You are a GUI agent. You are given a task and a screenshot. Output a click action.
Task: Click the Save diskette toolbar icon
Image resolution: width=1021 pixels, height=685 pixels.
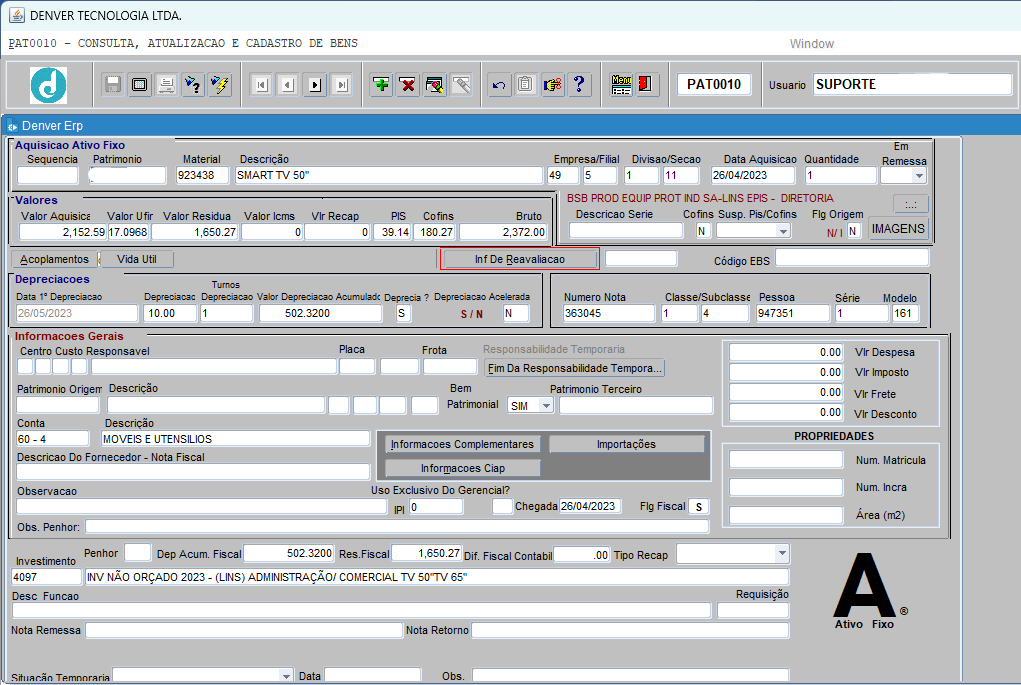113,85
